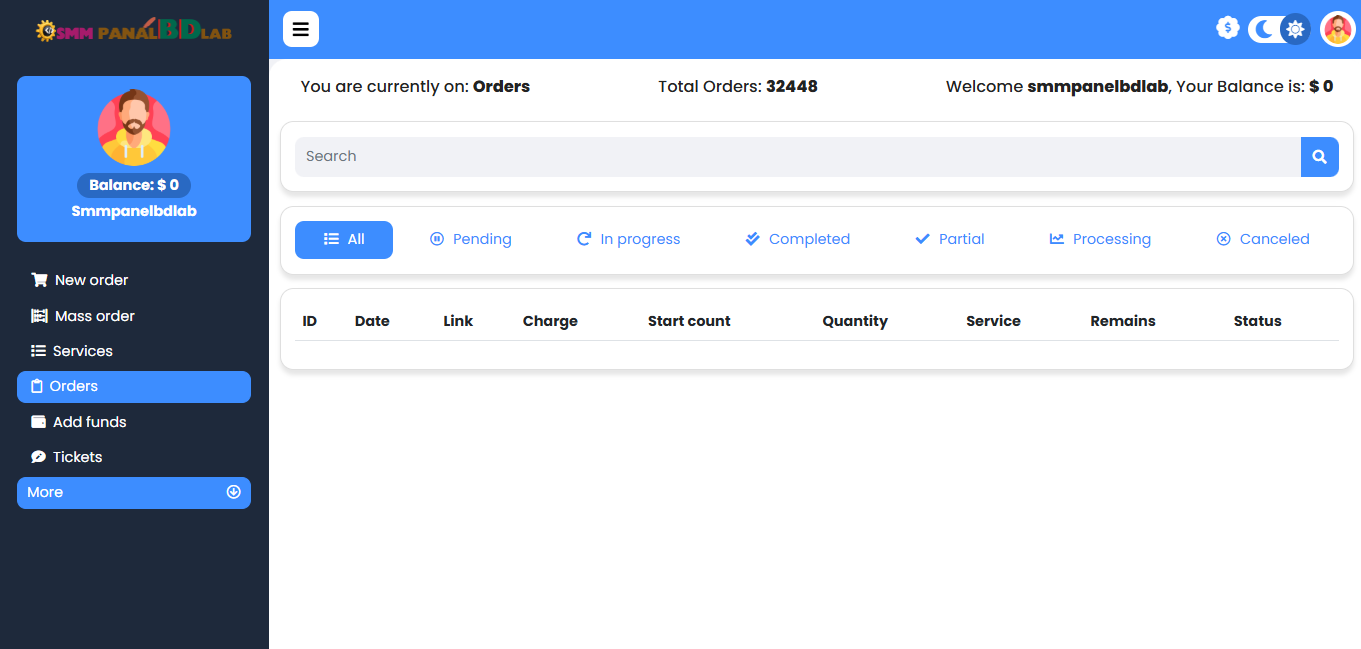Image resolution: width=1361 pixels, height=649 pixels.
Task: Click the SMM Panel BD Lab logo
Action: coord(133,30)
